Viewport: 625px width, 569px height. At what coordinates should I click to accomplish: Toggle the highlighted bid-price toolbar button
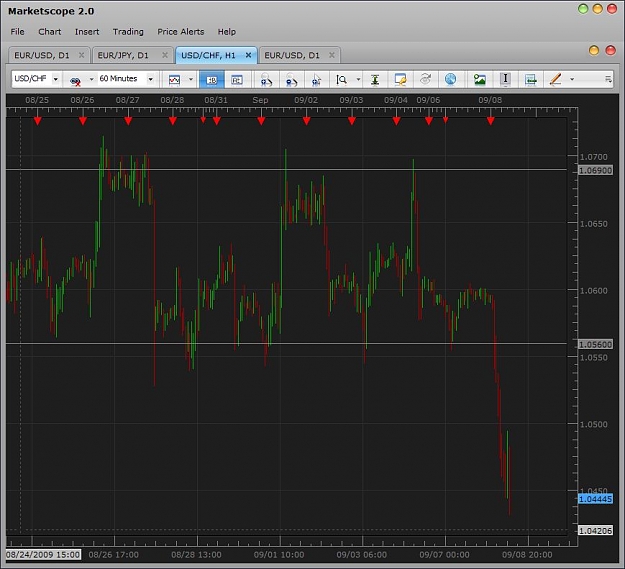pyautogui.click(x=212, y=80)
